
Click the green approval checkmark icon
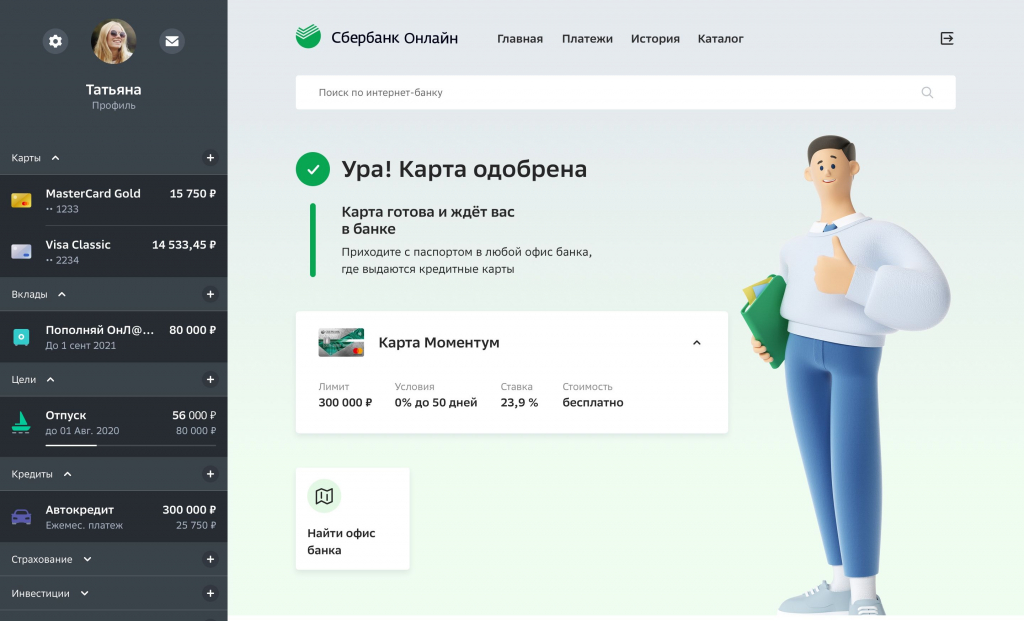tap(313, 169)
